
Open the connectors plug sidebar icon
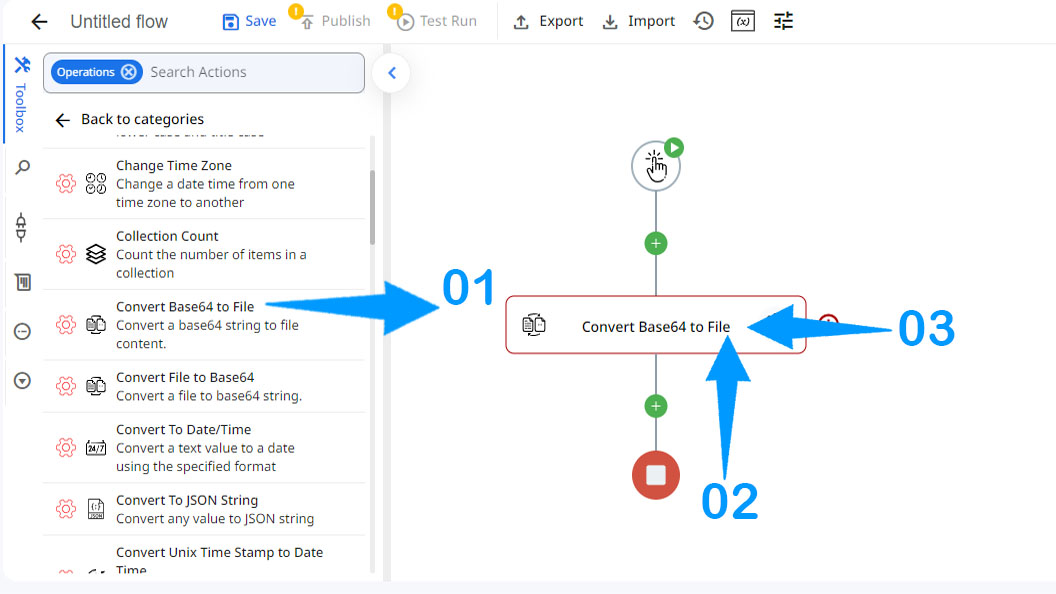point(22,227)
